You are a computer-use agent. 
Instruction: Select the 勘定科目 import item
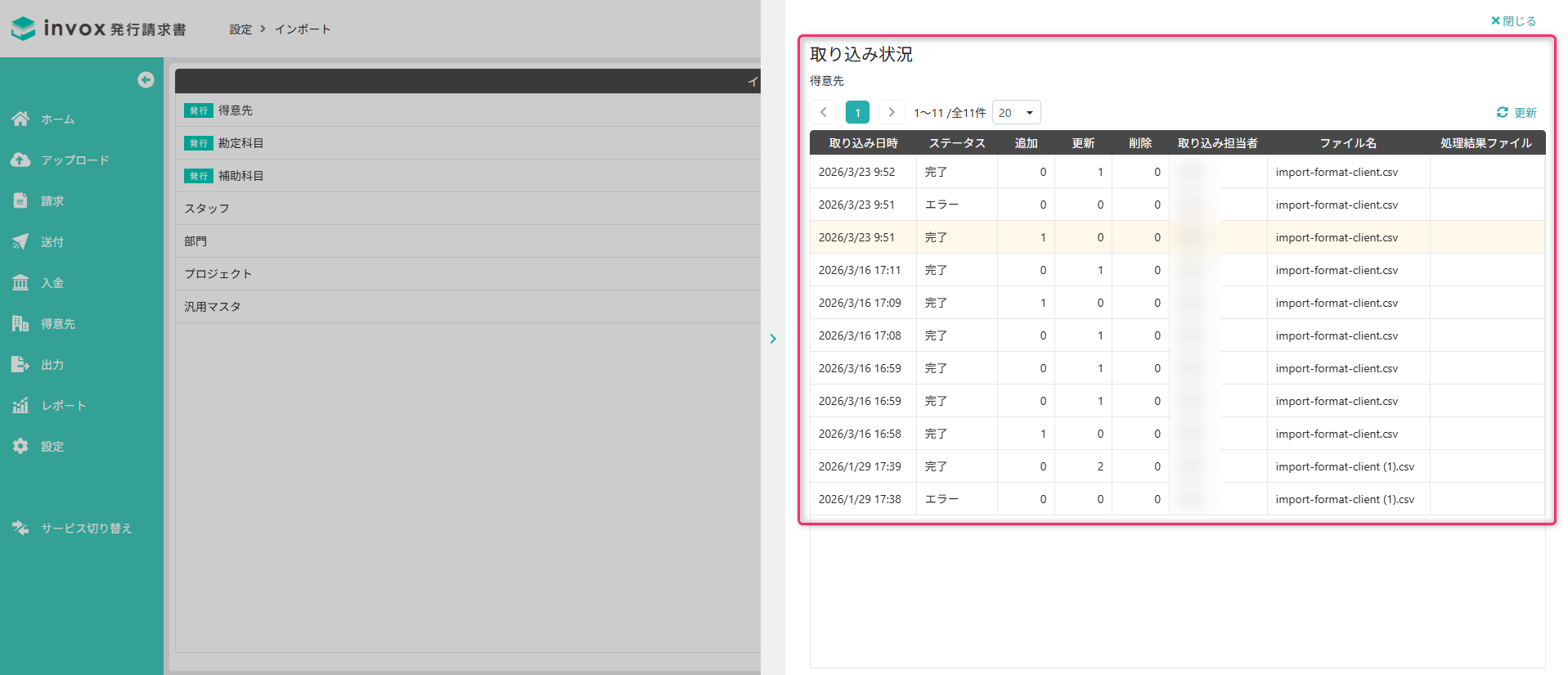pos(240,143)
